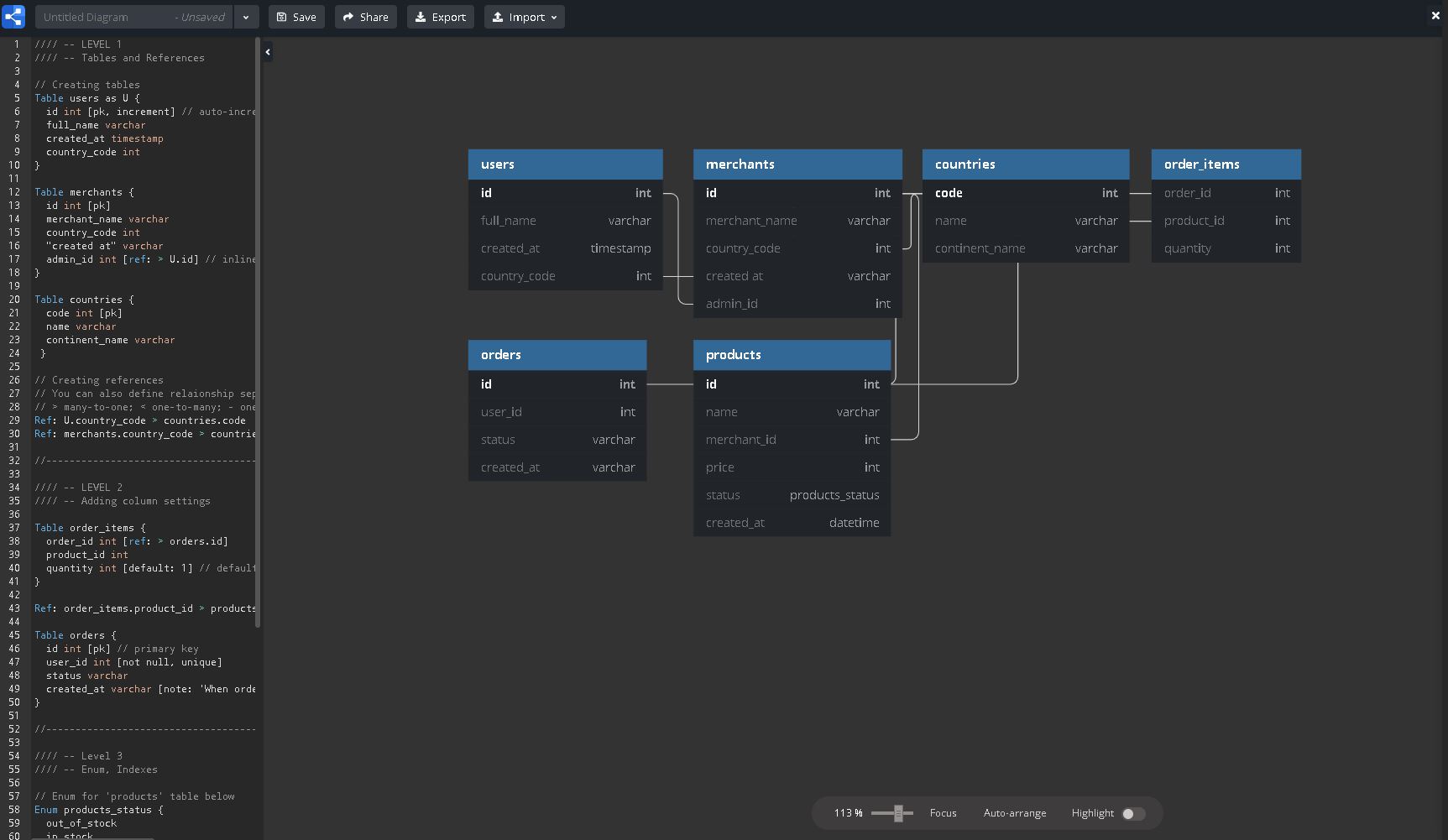Viewport: 1448px width, 840px height.
Task: Collapse the code editor panel chevron
Action: tap(267, 52)
